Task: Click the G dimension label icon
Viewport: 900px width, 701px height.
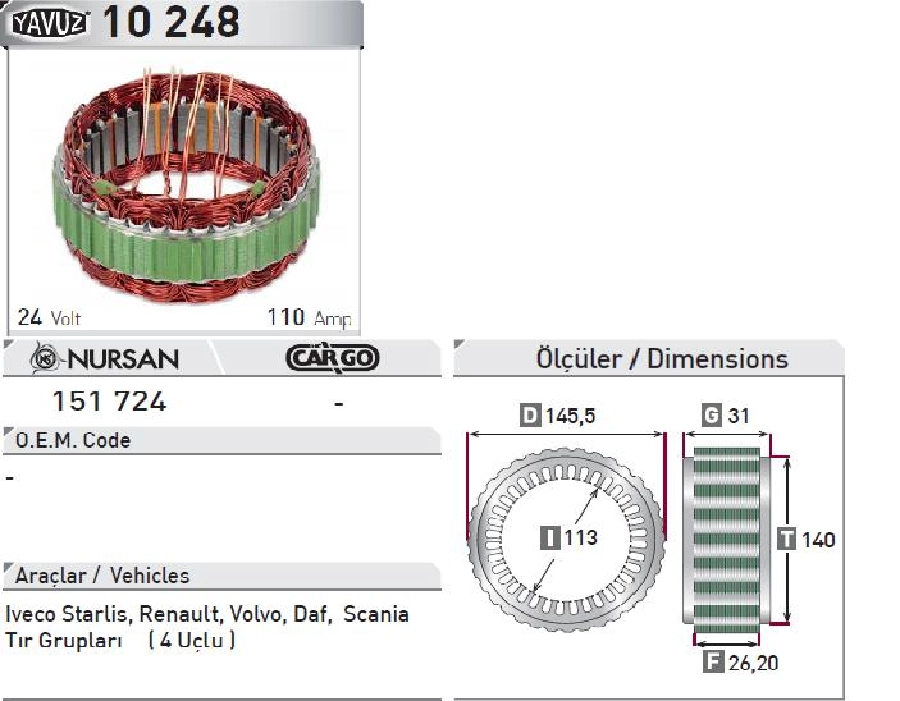Action: point(712,415)
